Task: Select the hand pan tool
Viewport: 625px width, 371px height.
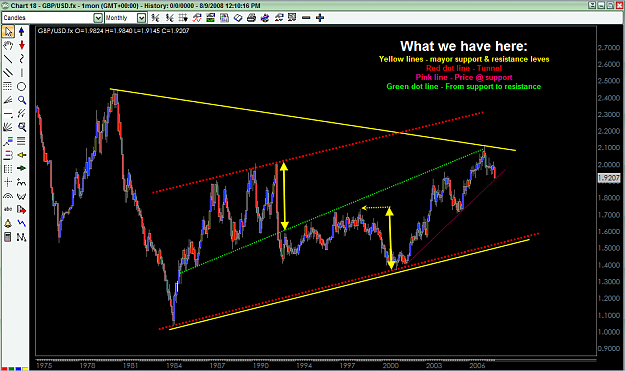Action: tap(8, 45)
